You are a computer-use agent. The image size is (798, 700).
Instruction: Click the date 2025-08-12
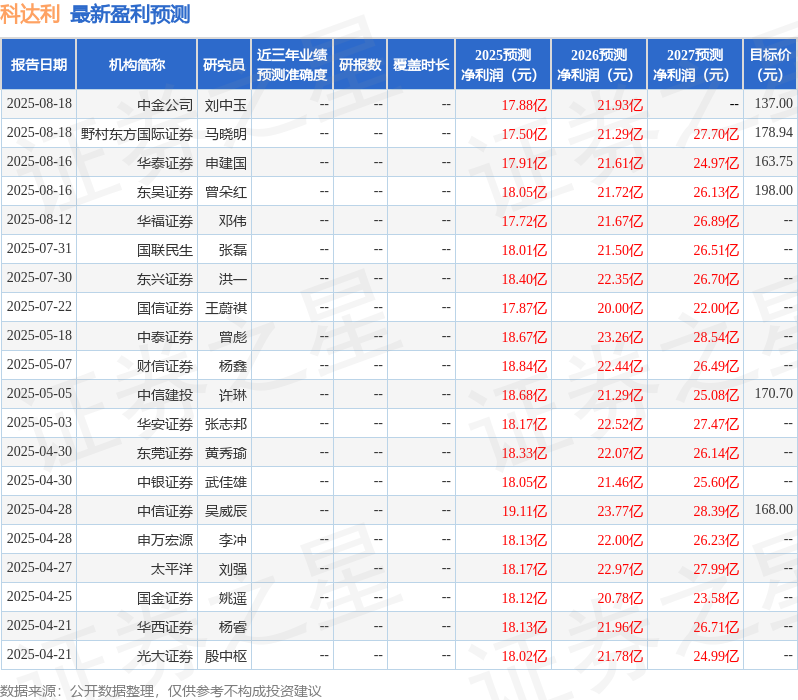click(39, 219)
